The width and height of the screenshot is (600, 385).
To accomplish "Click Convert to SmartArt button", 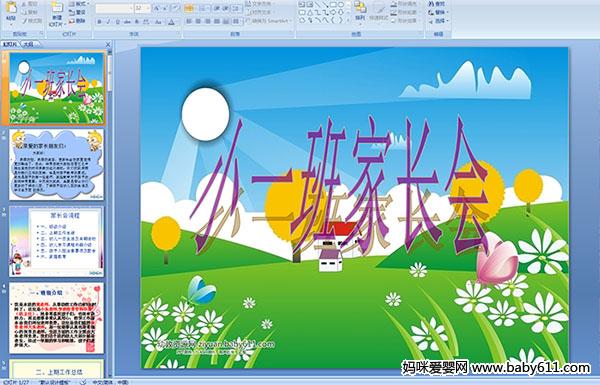I will 268,21.
